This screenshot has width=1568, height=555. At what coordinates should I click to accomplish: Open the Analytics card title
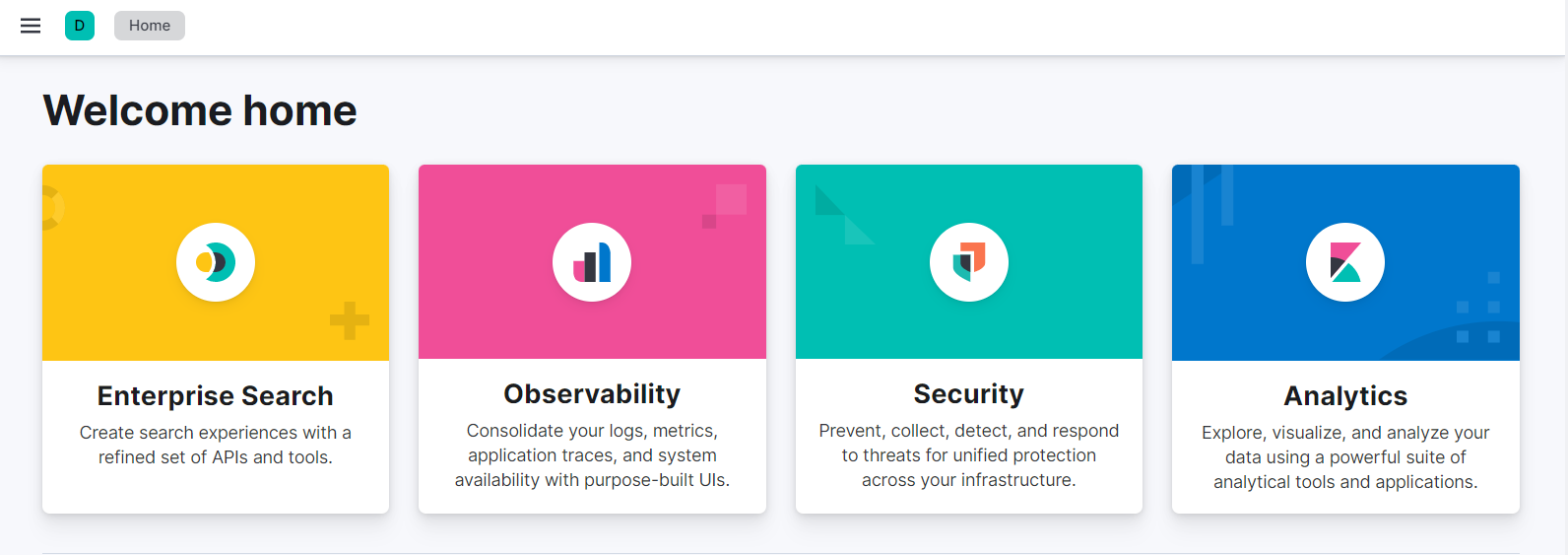pos(1345,395)
